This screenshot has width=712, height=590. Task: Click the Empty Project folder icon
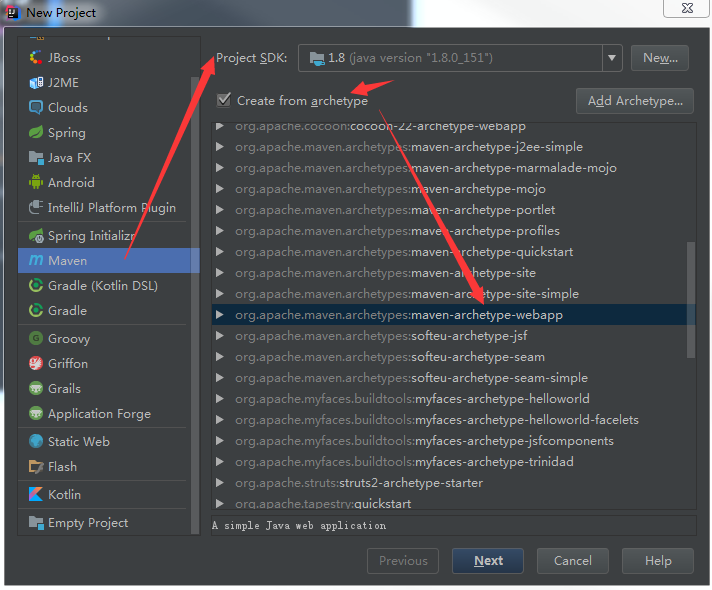coord(36,522)
